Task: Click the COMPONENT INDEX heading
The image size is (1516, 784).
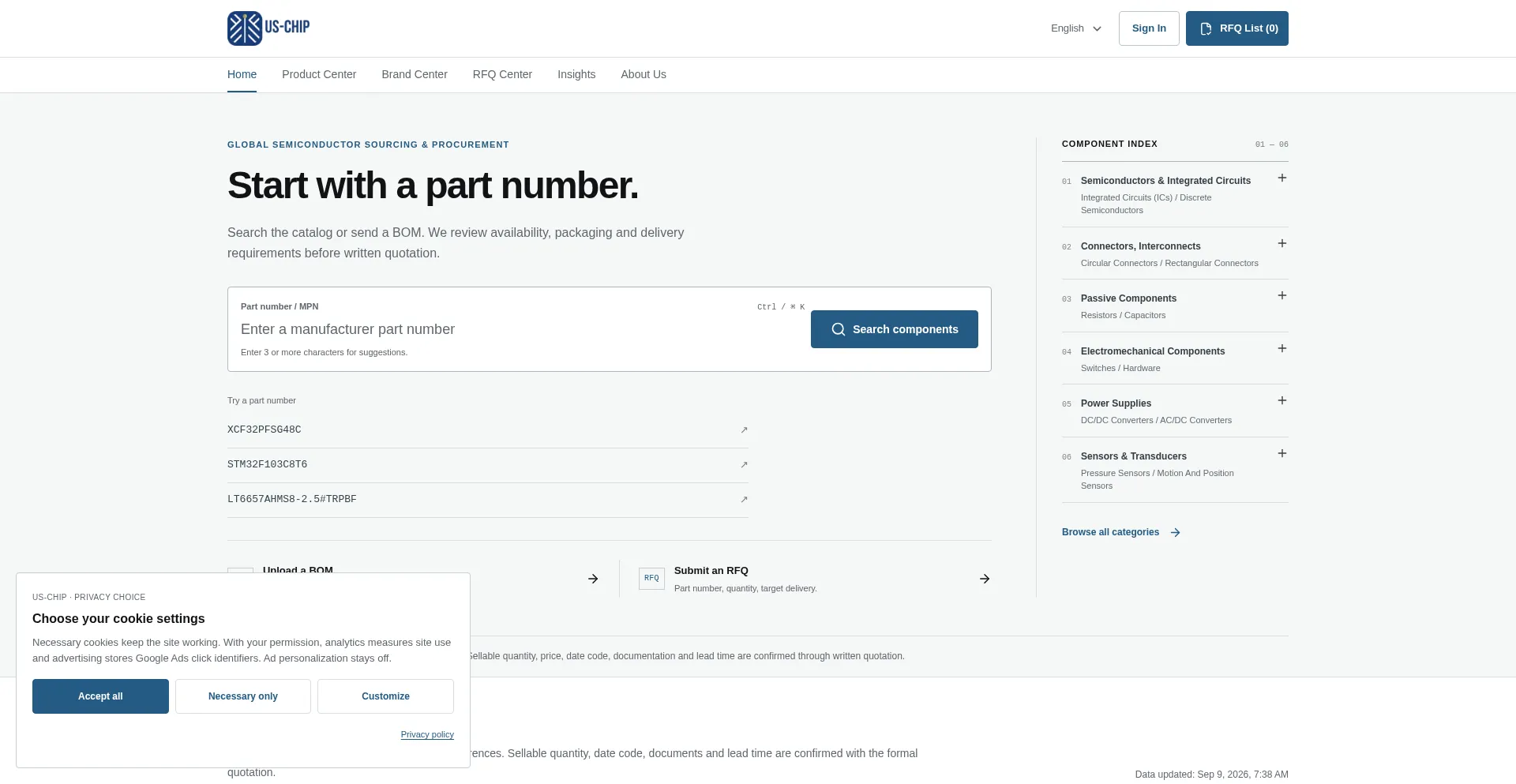Action: [x=1109, y=144]
